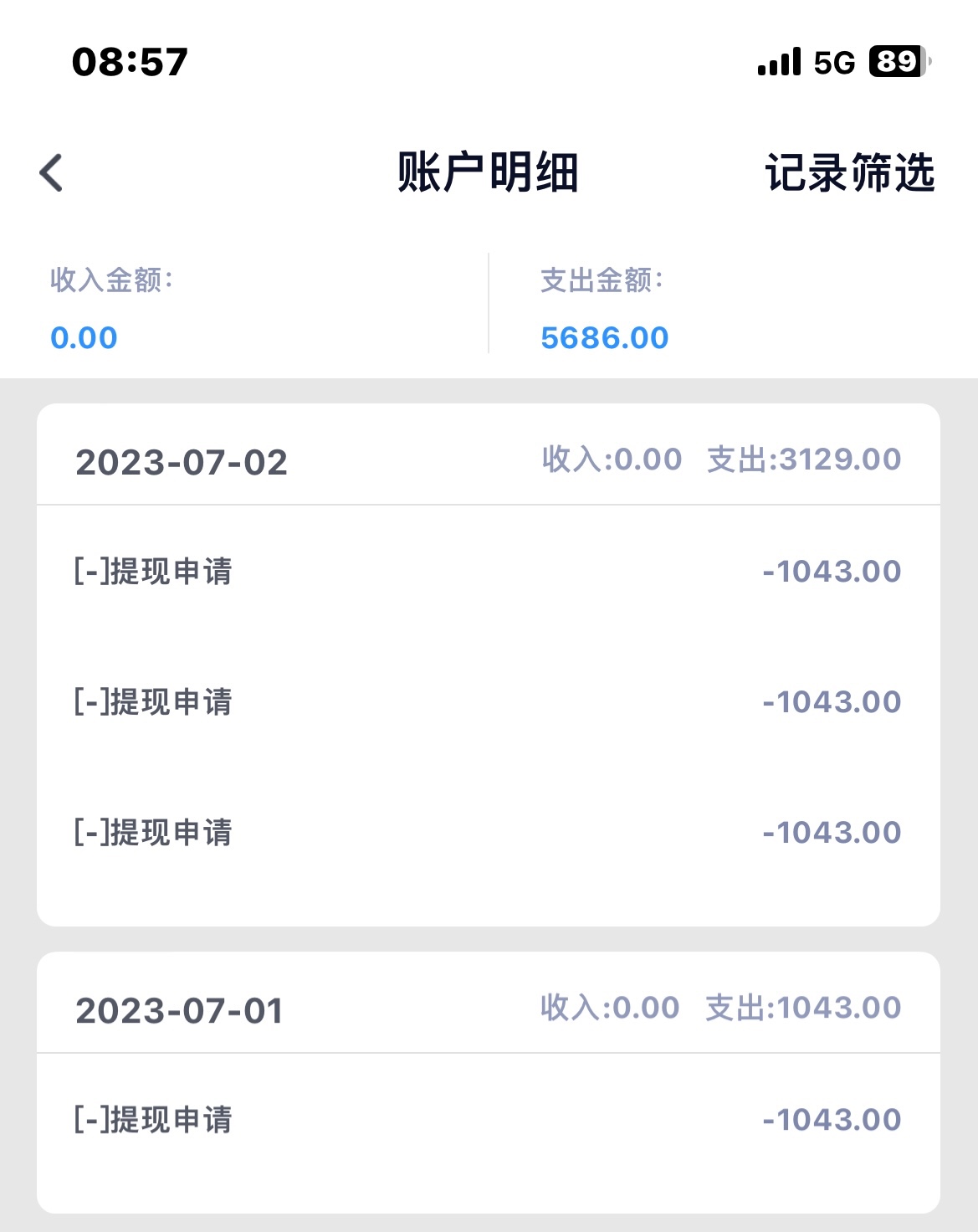Image resolution: width=978 pixels, height=1232 pixels.
Task: Tap the cellular signal strength icon
Action: (x=779, y=62)
